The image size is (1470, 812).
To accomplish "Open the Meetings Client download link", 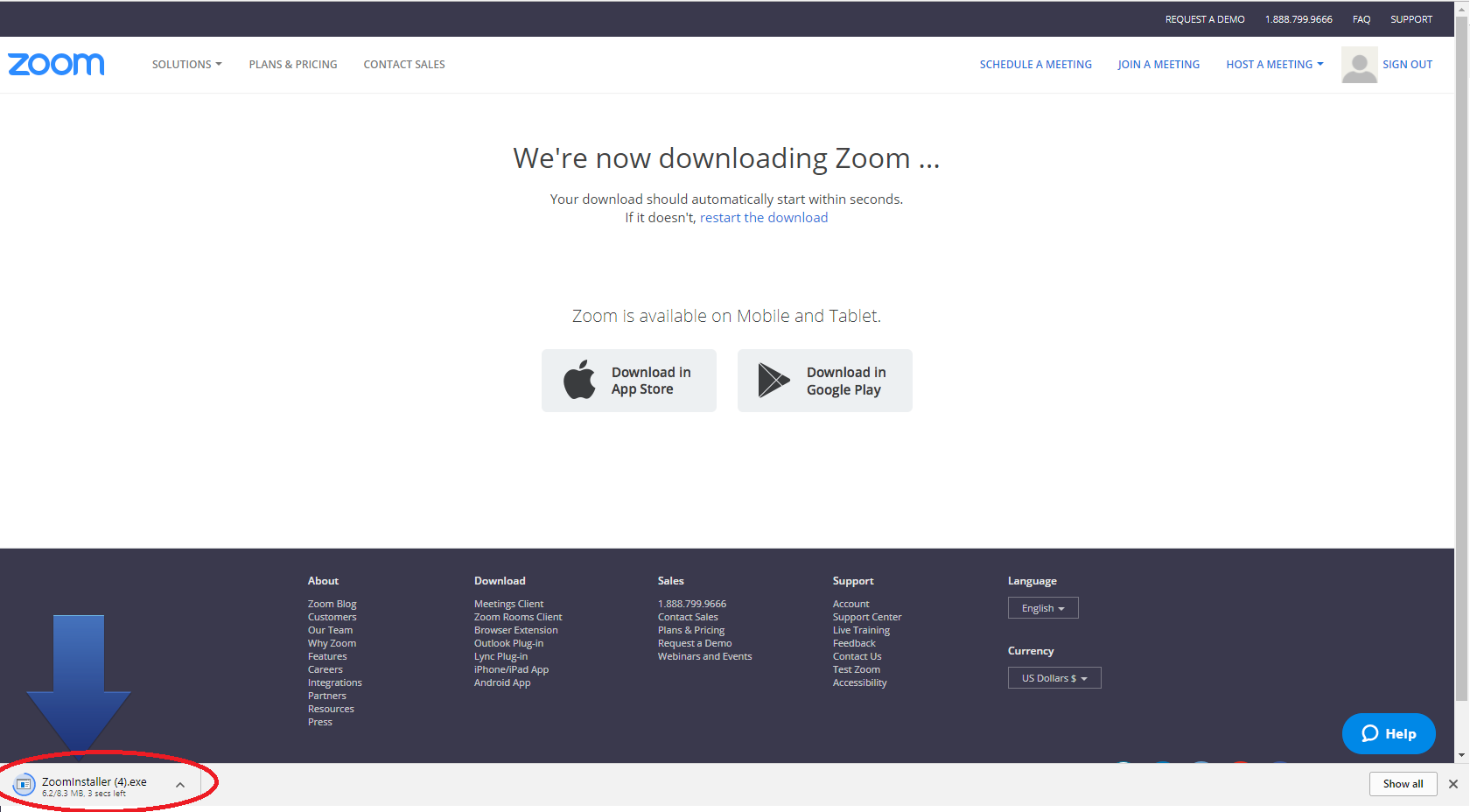I will pyautogui.click(x=509, y=604).
